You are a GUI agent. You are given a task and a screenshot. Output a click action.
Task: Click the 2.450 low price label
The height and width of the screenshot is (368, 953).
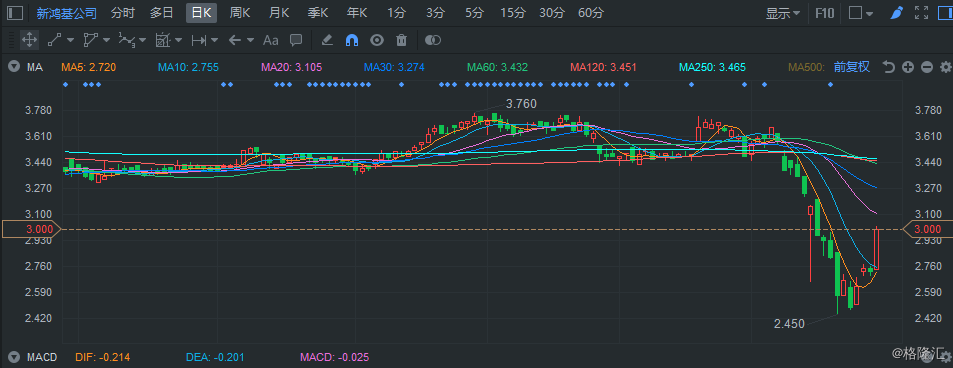pos(790,324)
